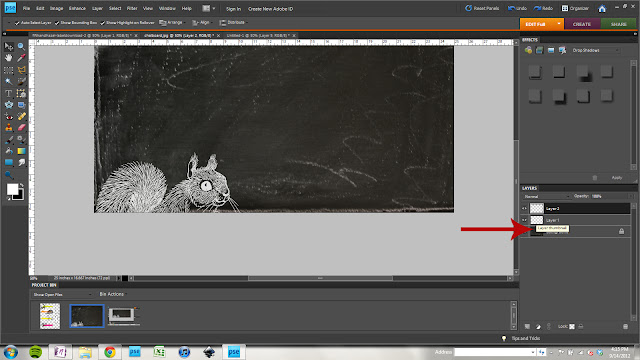The height and width of the screenshot is (360, 640).
Task: Create a new layer in Layers panel
Action: [x=527, y=327]
